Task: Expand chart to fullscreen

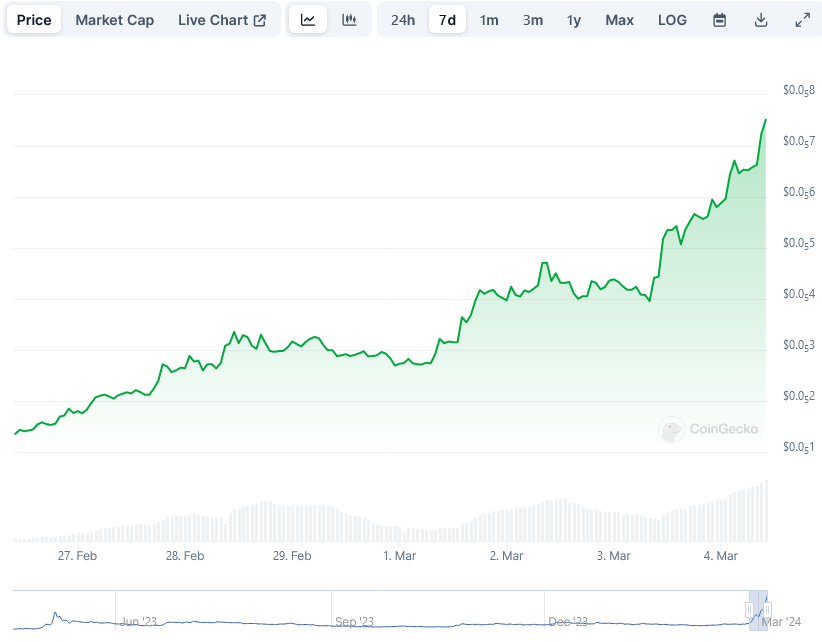Action: click(x=803, y=20)
